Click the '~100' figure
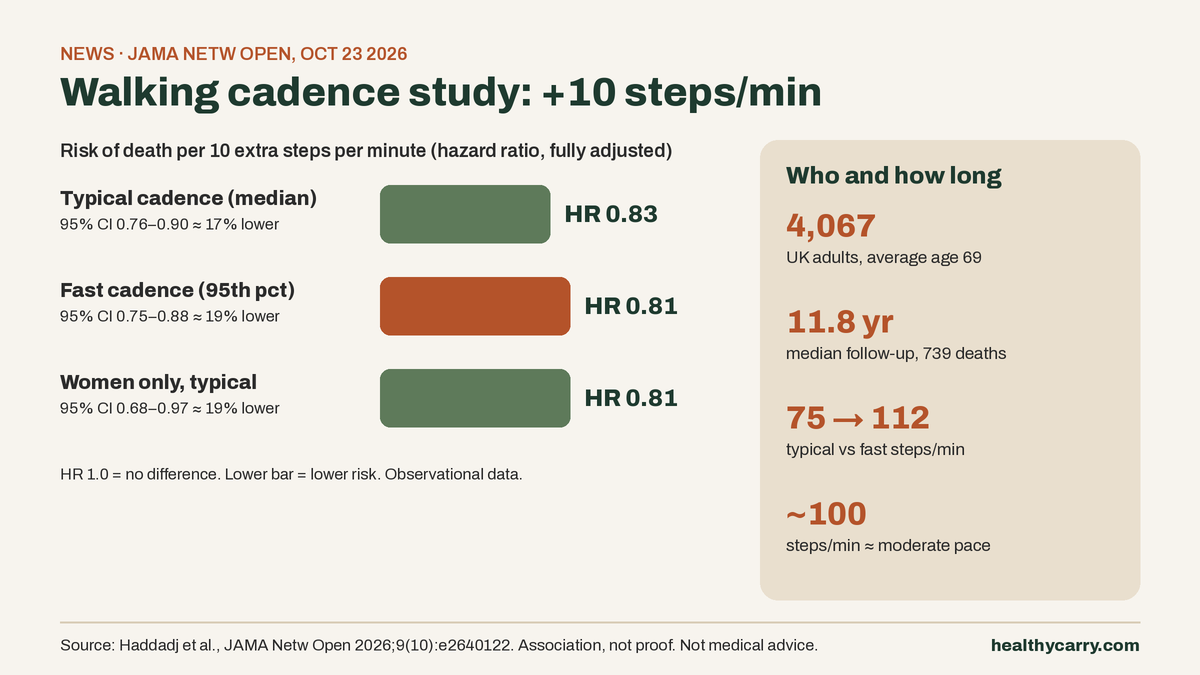 pos(826,514)
